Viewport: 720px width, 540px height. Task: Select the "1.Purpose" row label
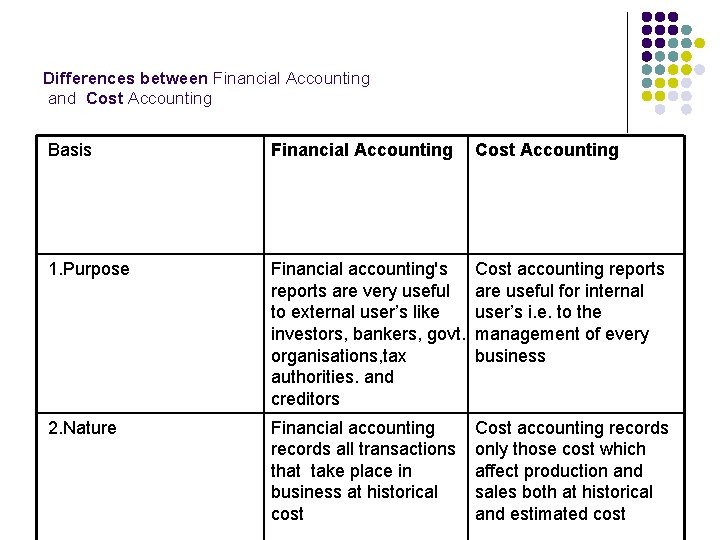(89, 269)
